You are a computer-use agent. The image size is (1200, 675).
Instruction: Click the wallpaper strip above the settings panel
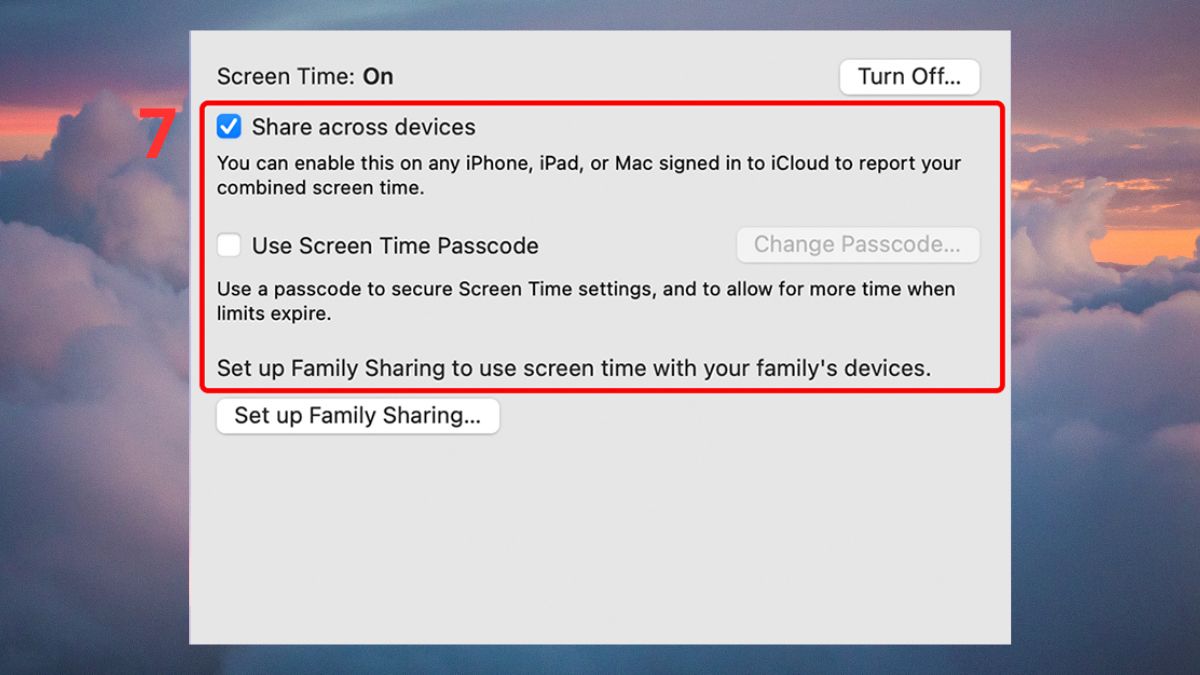(600, 14)
